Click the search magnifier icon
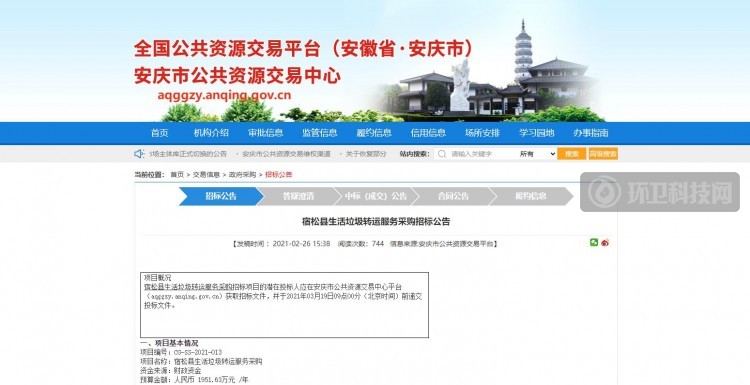Viewport: 750px width, 385px height. coord(442,154)
